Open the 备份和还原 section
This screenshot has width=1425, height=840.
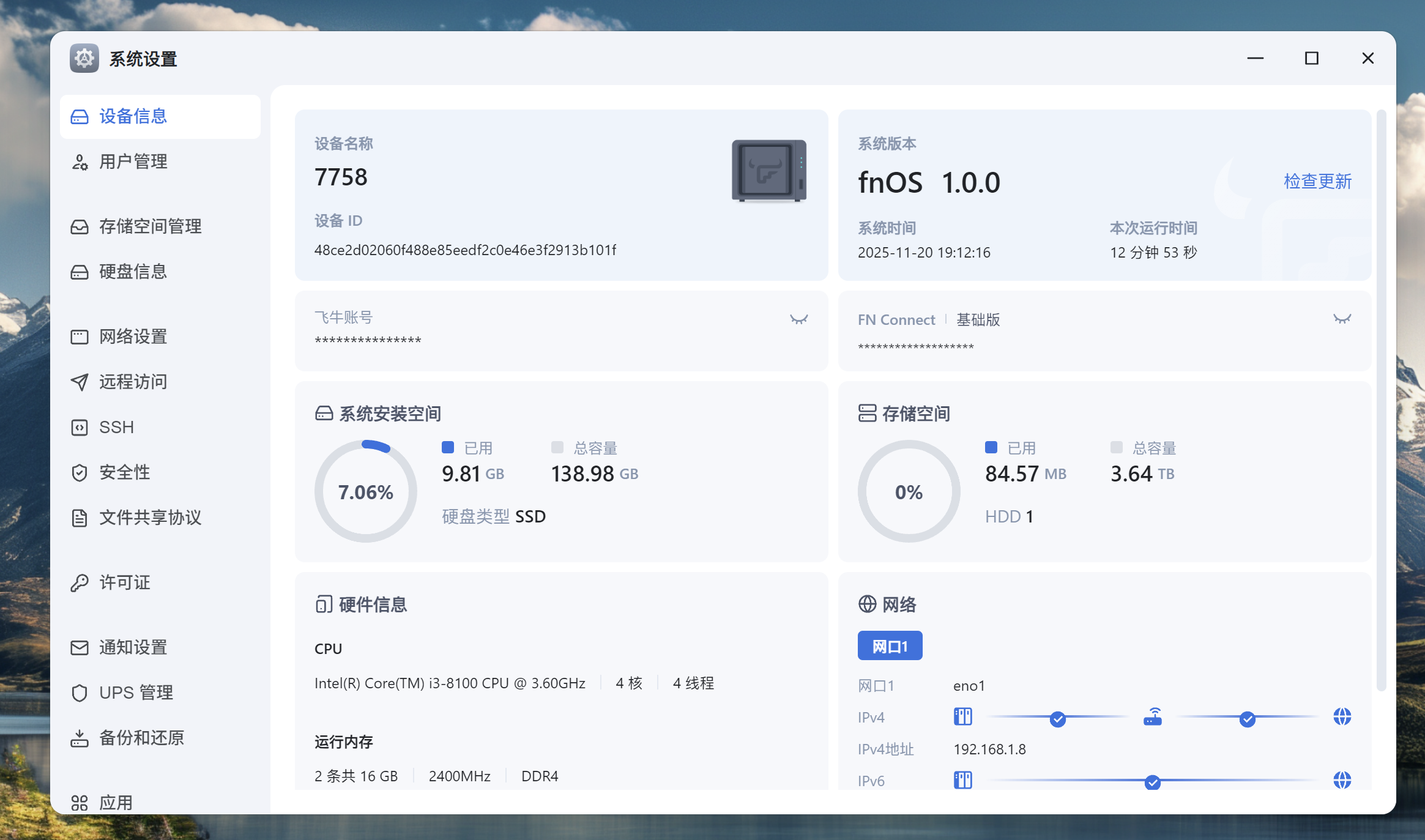142,738
